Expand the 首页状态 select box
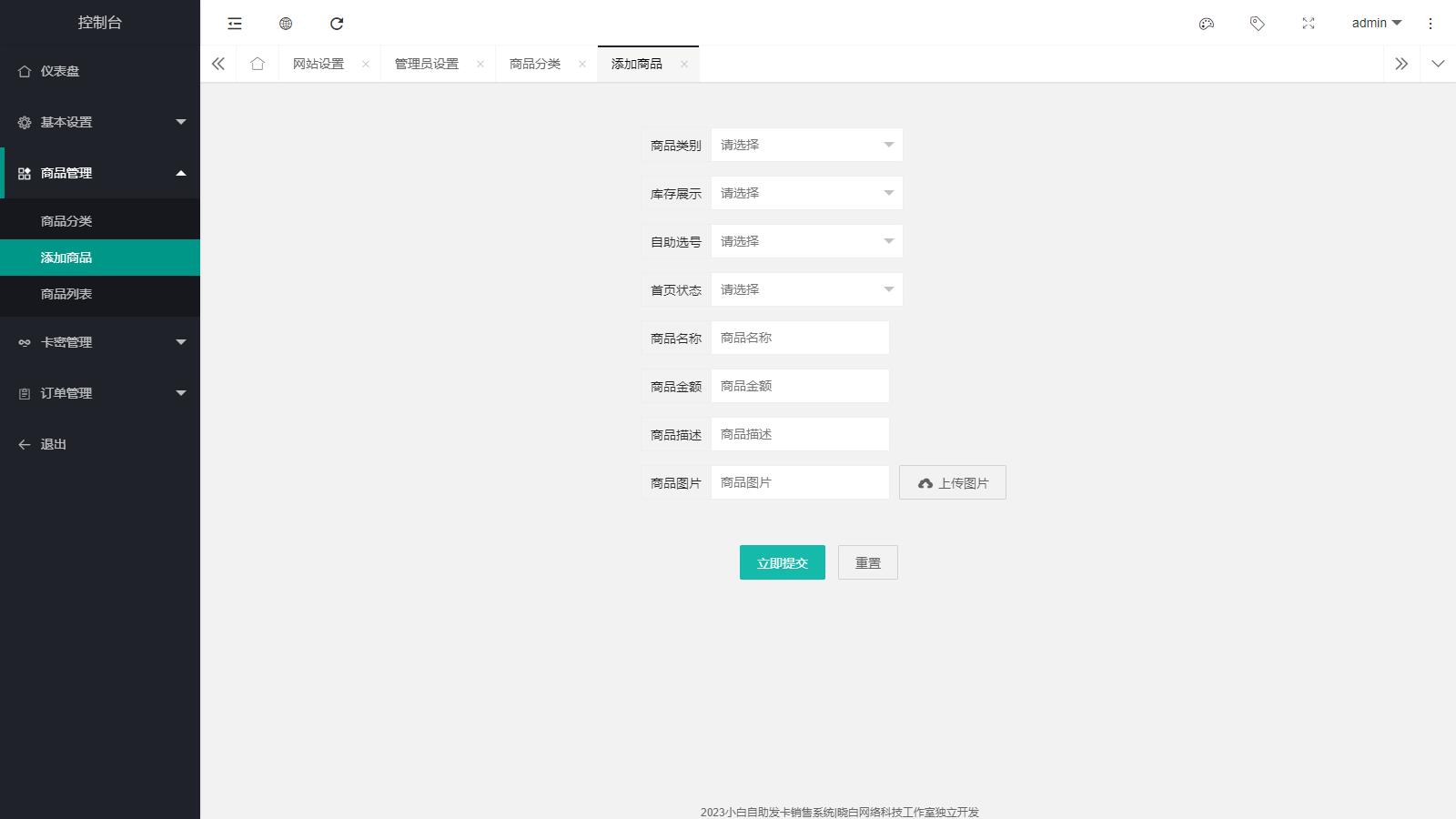The image size is (1456, 819). [806, 289]
